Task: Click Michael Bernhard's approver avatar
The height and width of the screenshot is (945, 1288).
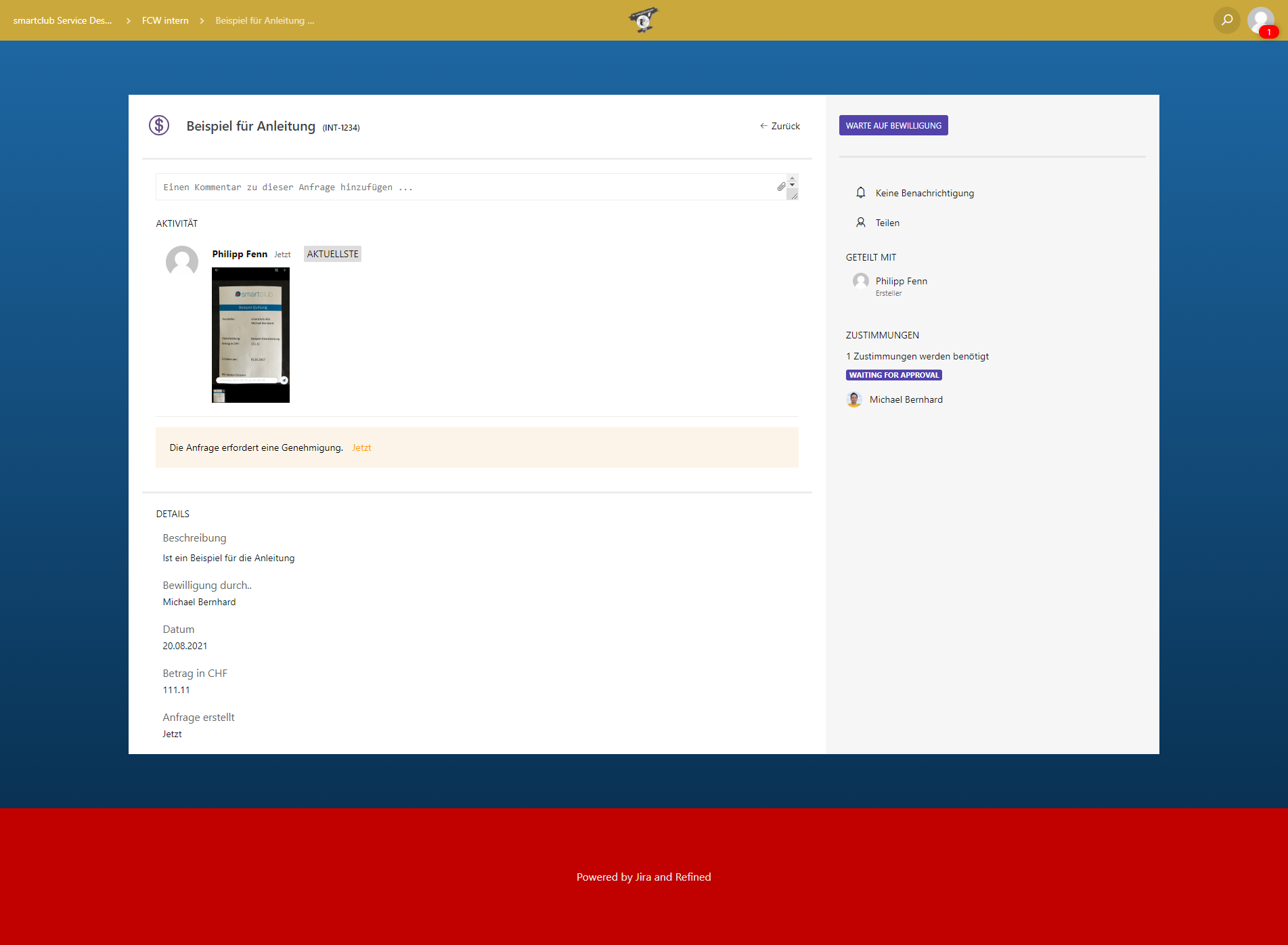Action: pyautogui.click(x=854, y=399)
